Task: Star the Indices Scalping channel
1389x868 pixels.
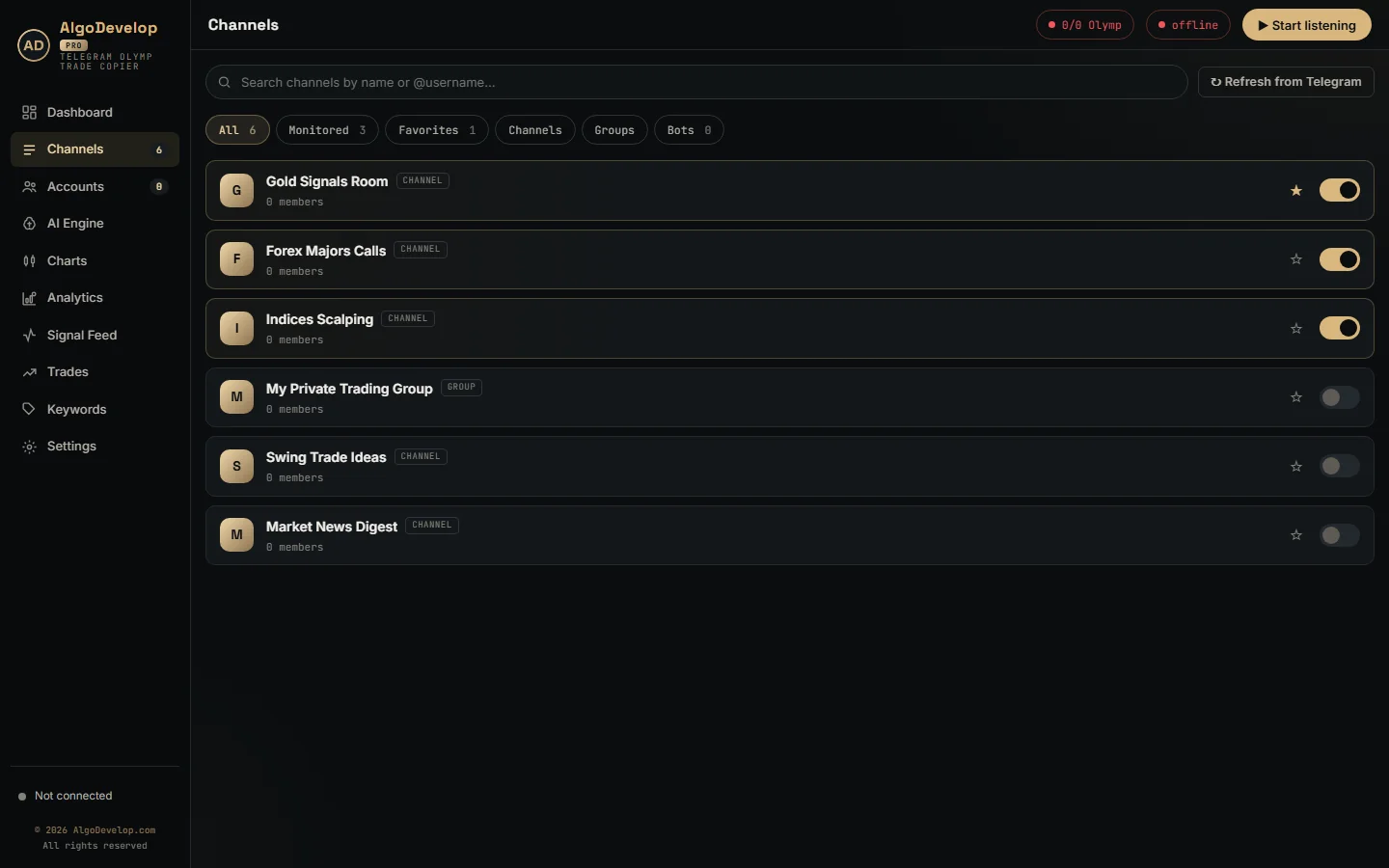Action: coord(1296,329)
